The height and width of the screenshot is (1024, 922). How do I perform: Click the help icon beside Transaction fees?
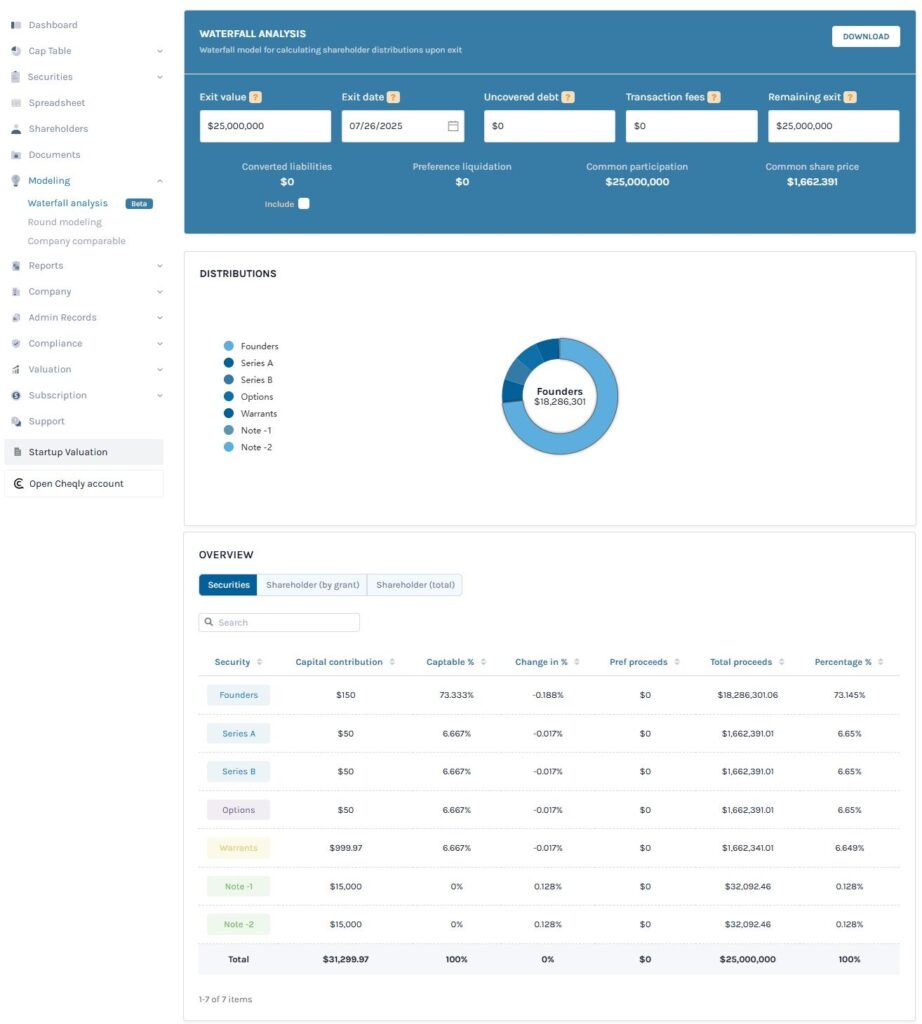[x=714, y=97]
